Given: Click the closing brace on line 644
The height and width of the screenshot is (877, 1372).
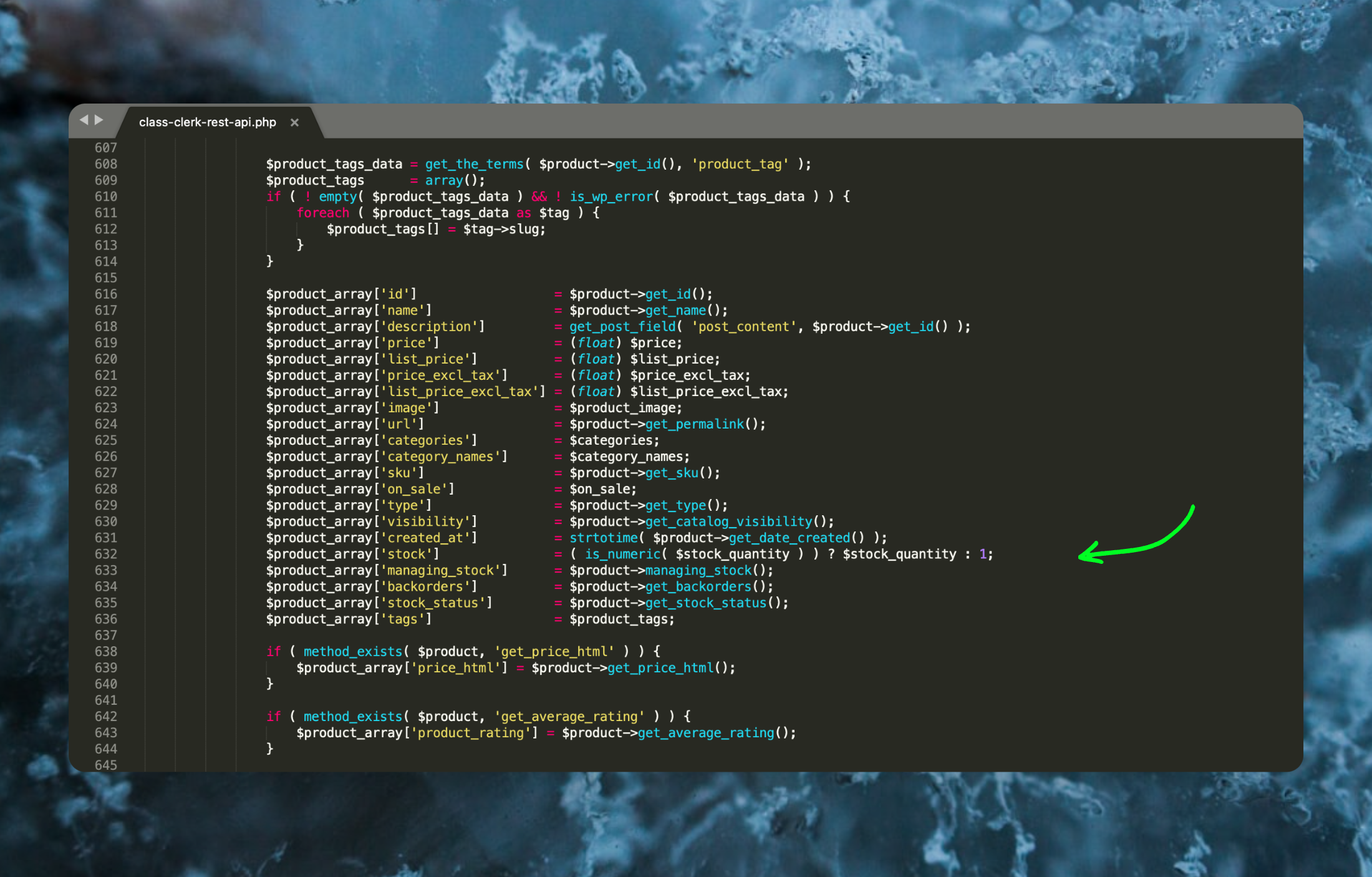Looking at the screenshot, I should click(269, 749).
